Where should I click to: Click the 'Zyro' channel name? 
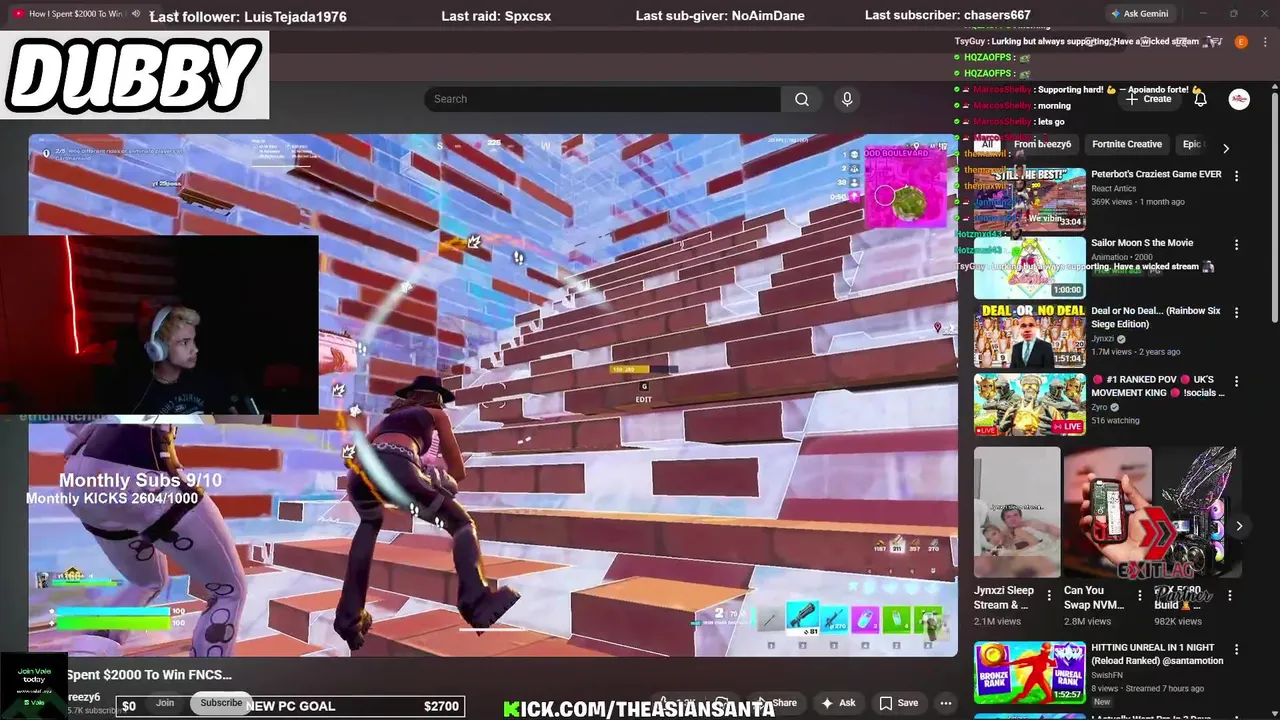tap(1101, 407)
